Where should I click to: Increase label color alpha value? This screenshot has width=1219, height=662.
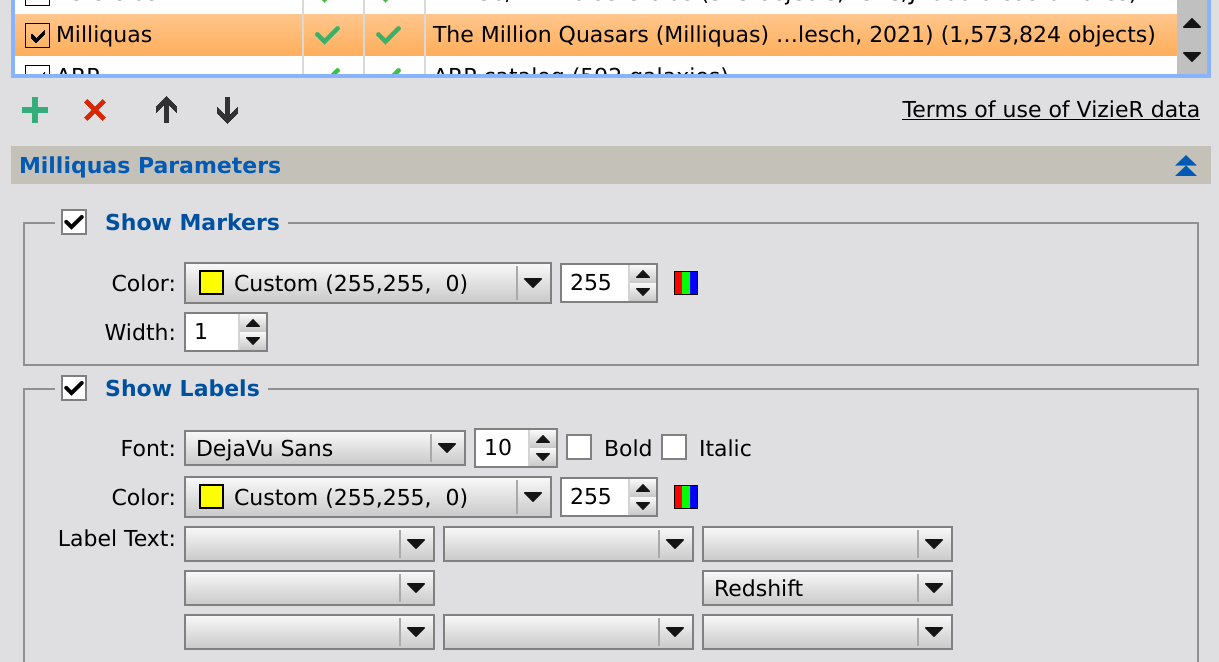(x=644, y=488)
